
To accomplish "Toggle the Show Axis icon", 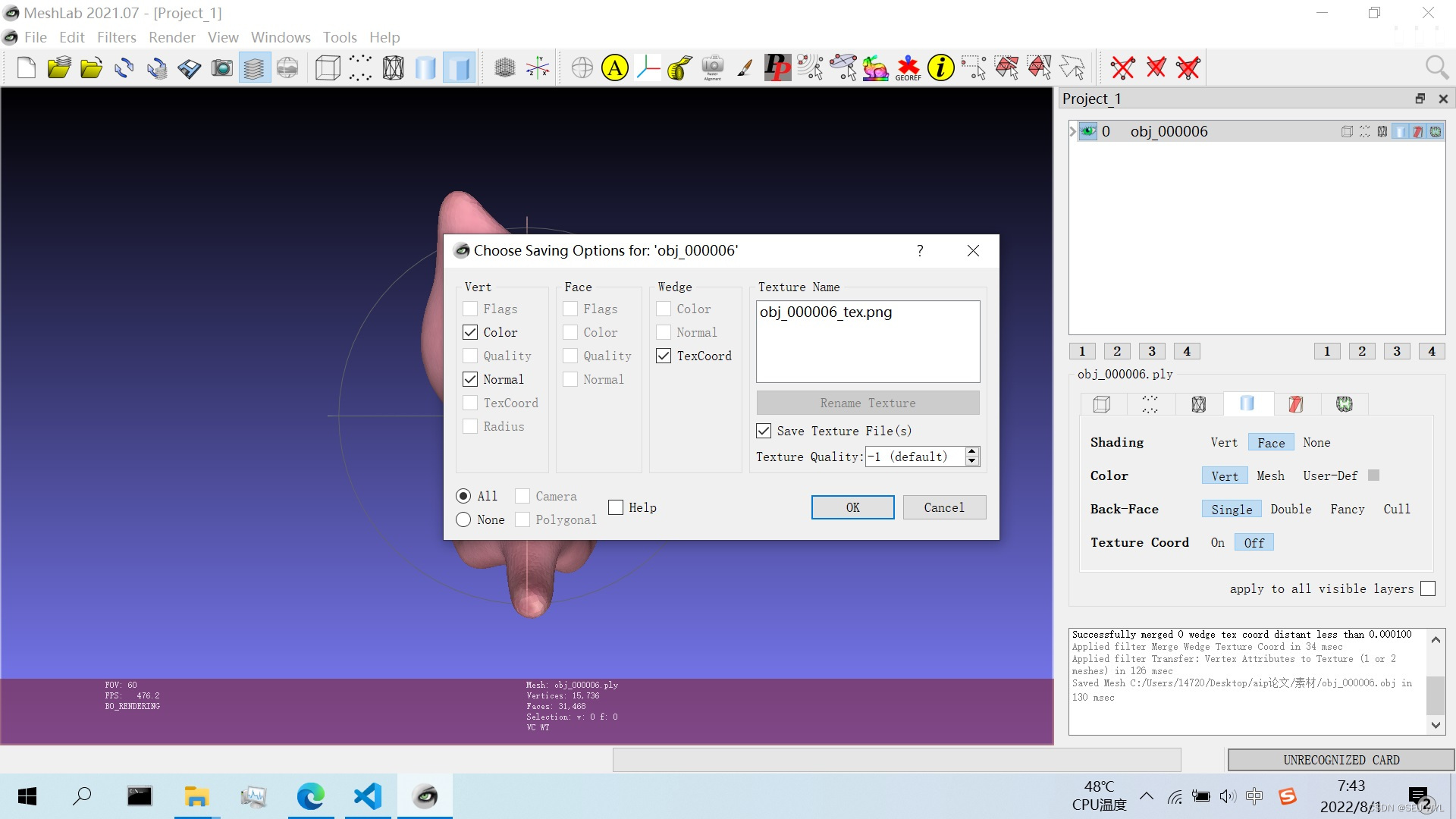I will [x=538, y=68].
